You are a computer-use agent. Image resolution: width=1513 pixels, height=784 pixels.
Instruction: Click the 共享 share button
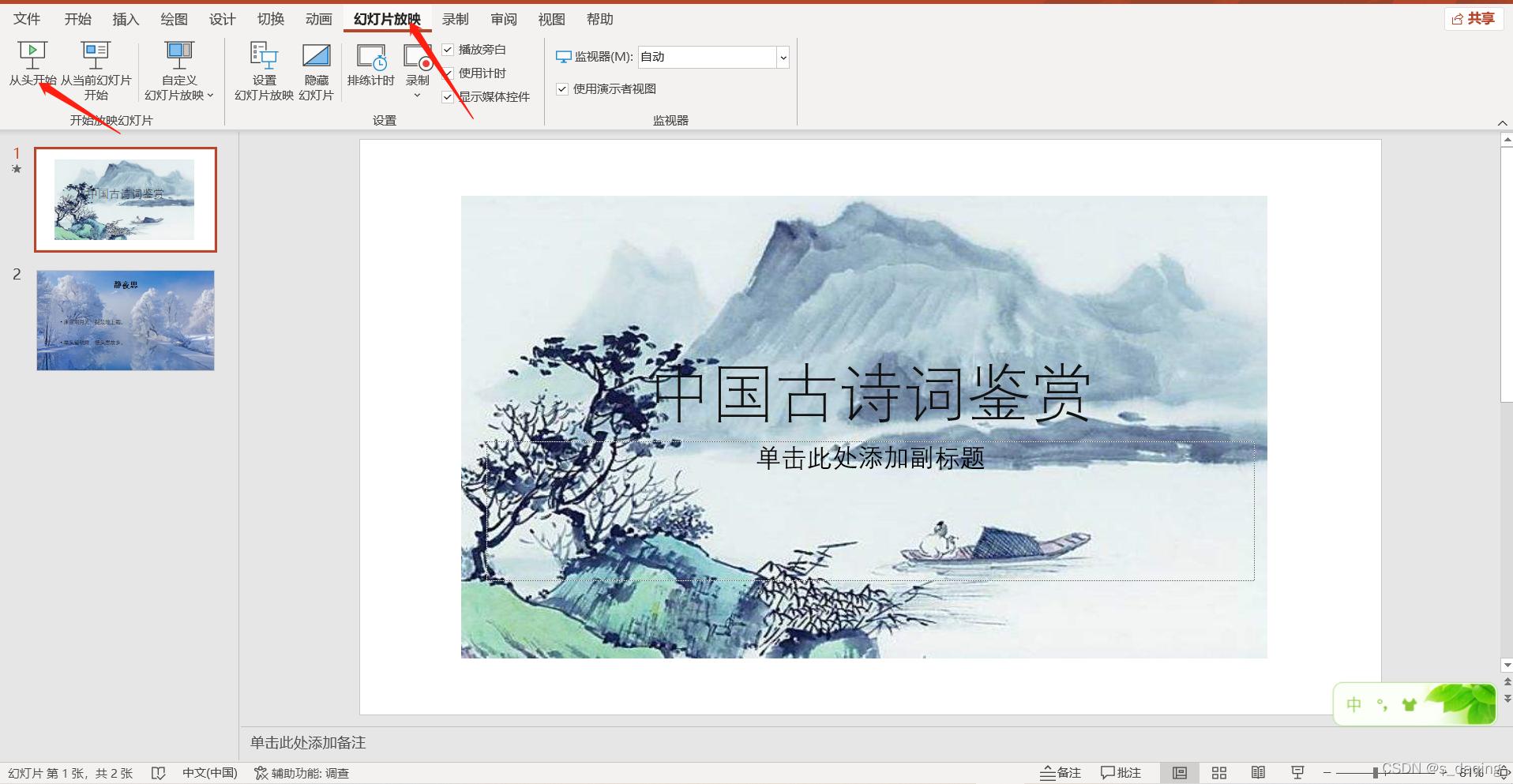pyautogui.click(x=1473, y=18)
